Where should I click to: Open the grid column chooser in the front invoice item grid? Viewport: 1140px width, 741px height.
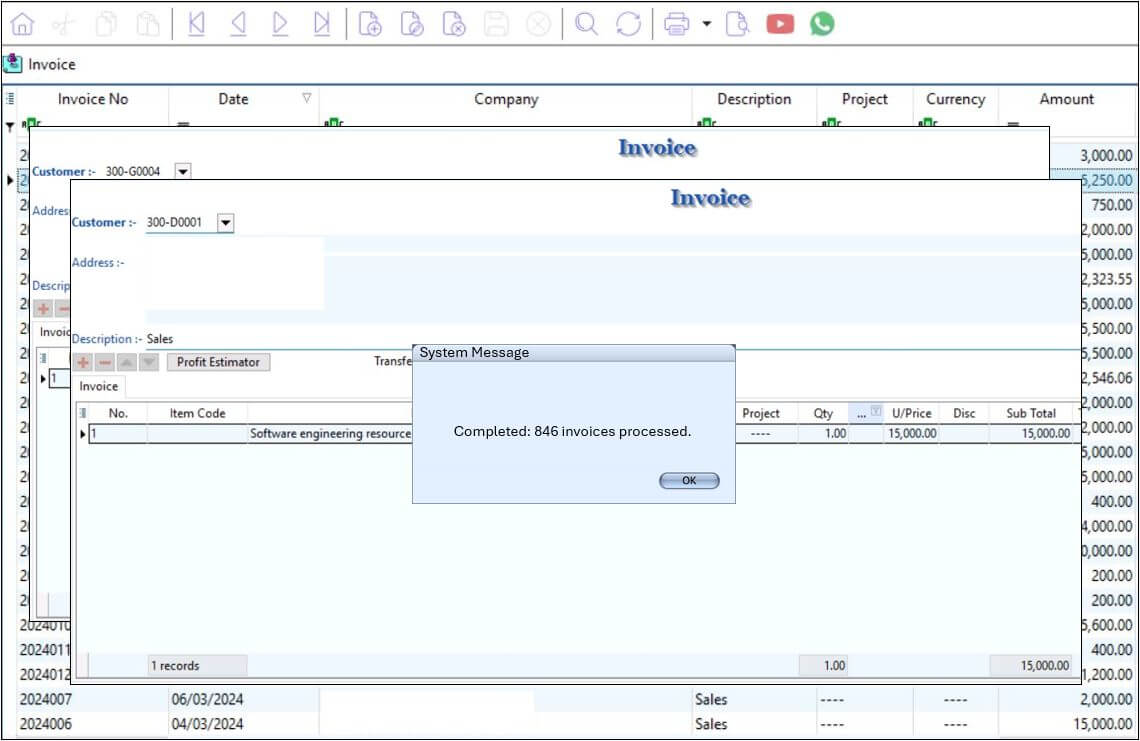[83, 413]
